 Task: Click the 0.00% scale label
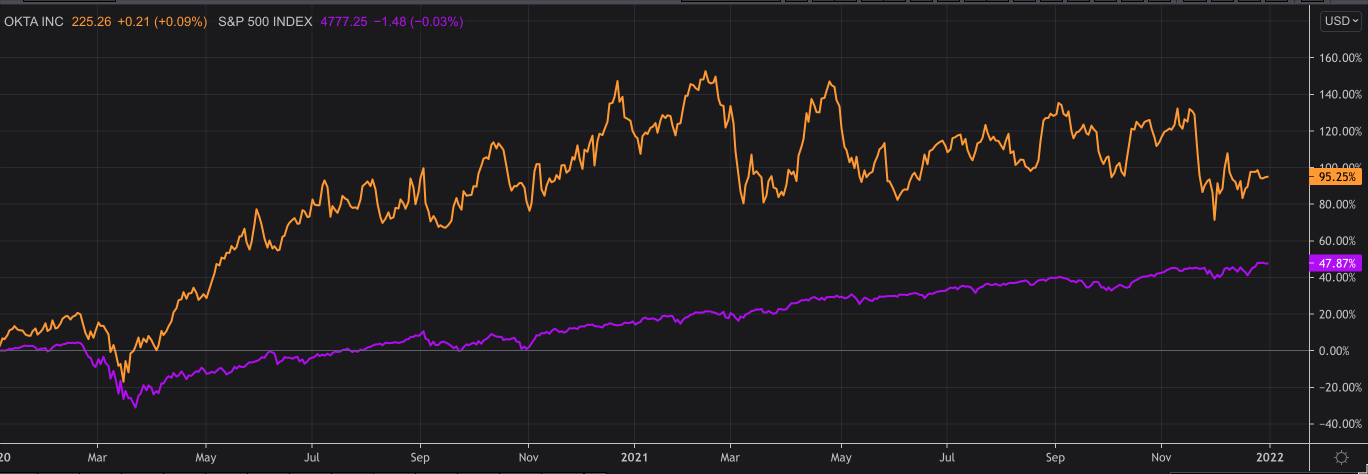pos(1338,351)
